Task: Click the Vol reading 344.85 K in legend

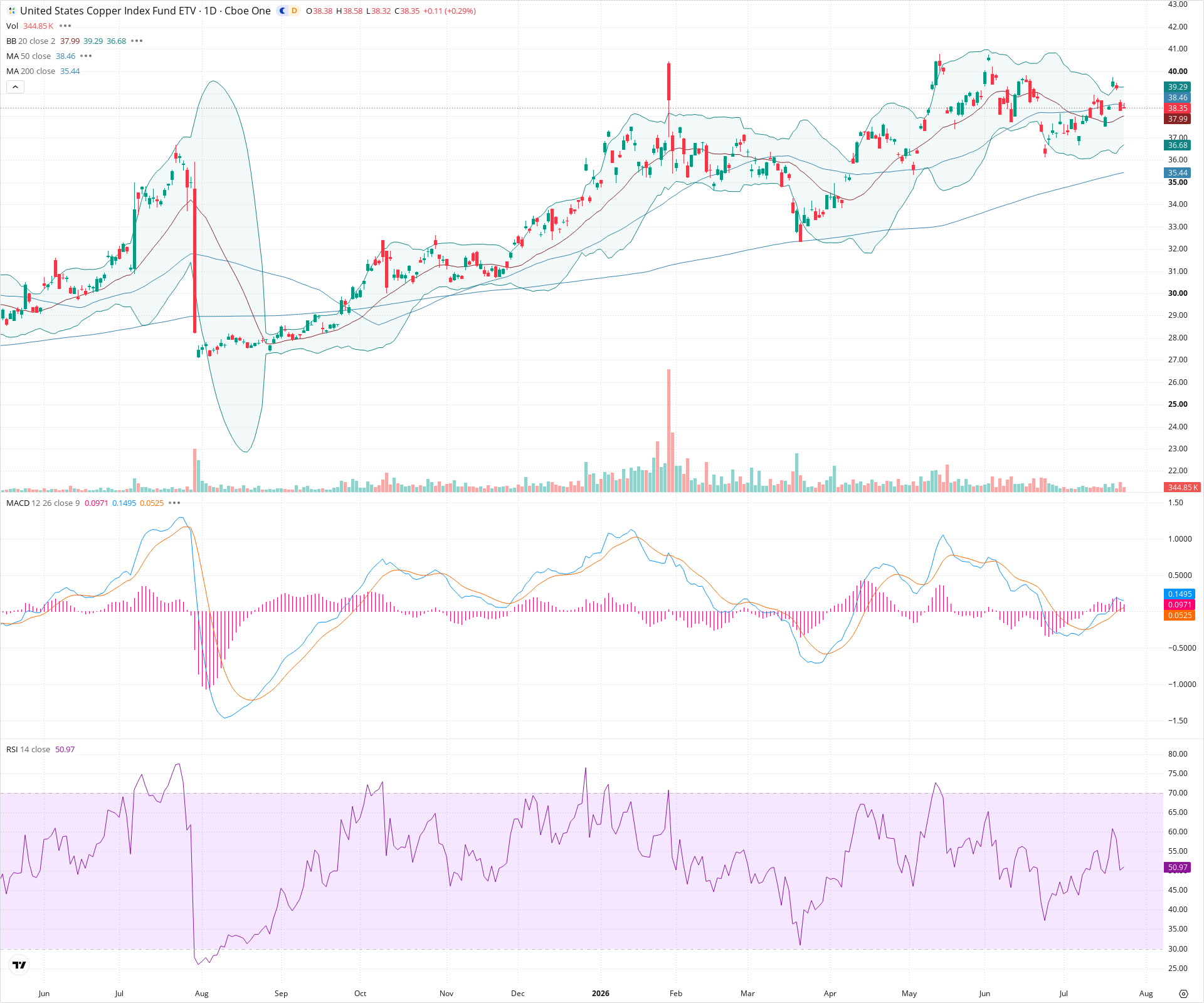Action: (x=38, y=26)
